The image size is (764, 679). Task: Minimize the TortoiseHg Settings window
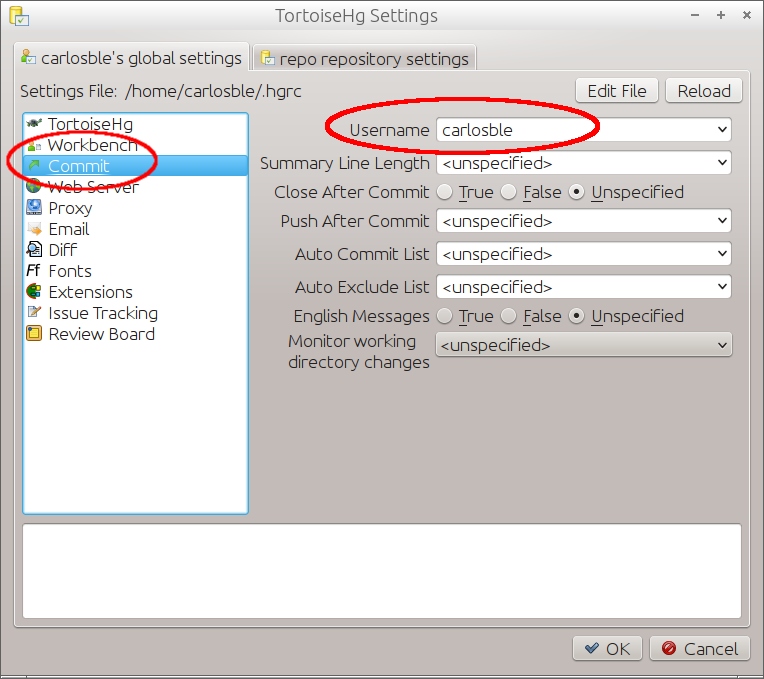click(695, 16)
